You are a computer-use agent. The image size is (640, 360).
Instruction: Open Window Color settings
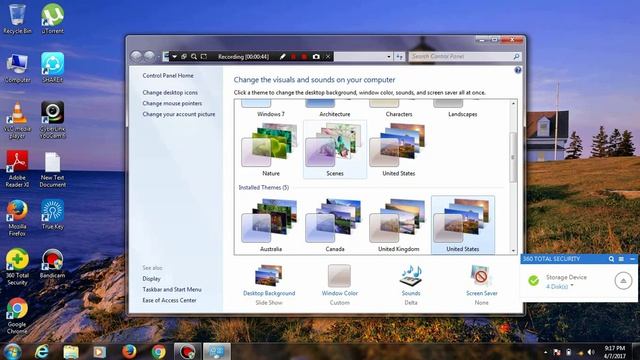click(x=340, y=284)
